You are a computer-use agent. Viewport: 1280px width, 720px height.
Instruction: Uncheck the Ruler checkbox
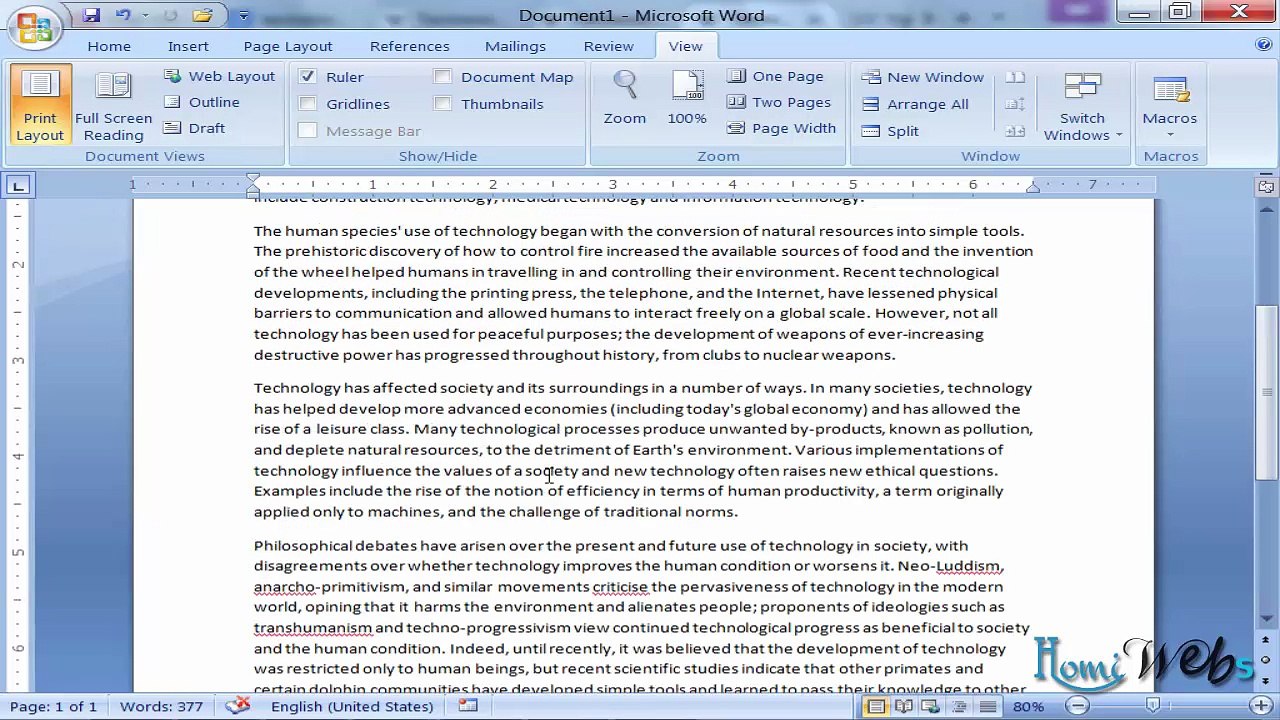[308, 76]
